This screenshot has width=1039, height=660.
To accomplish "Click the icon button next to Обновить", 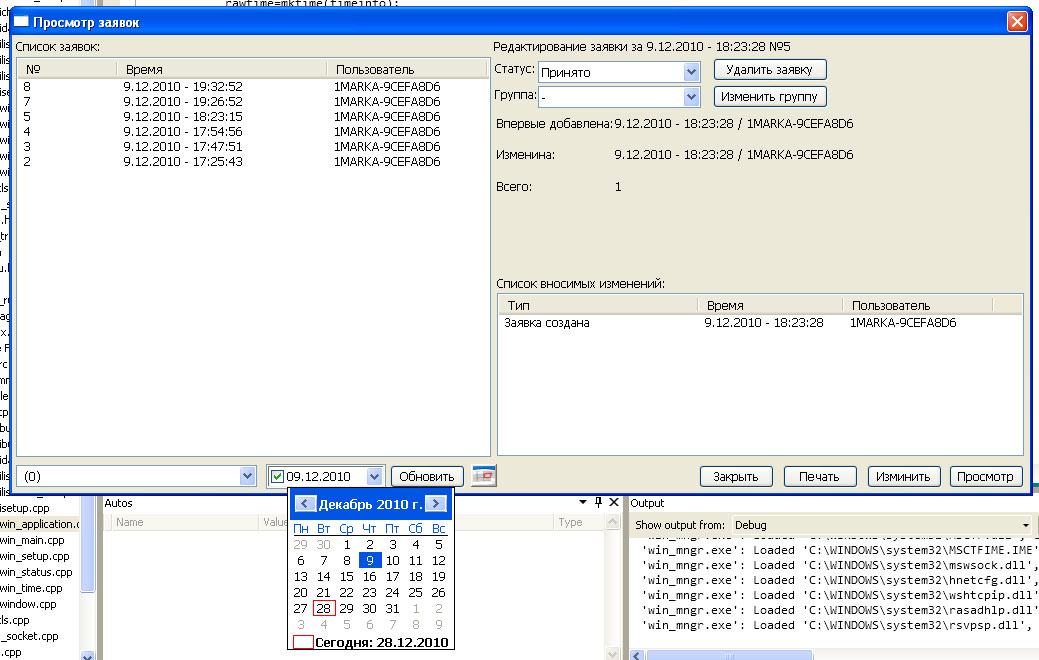I will click(484, 476).
